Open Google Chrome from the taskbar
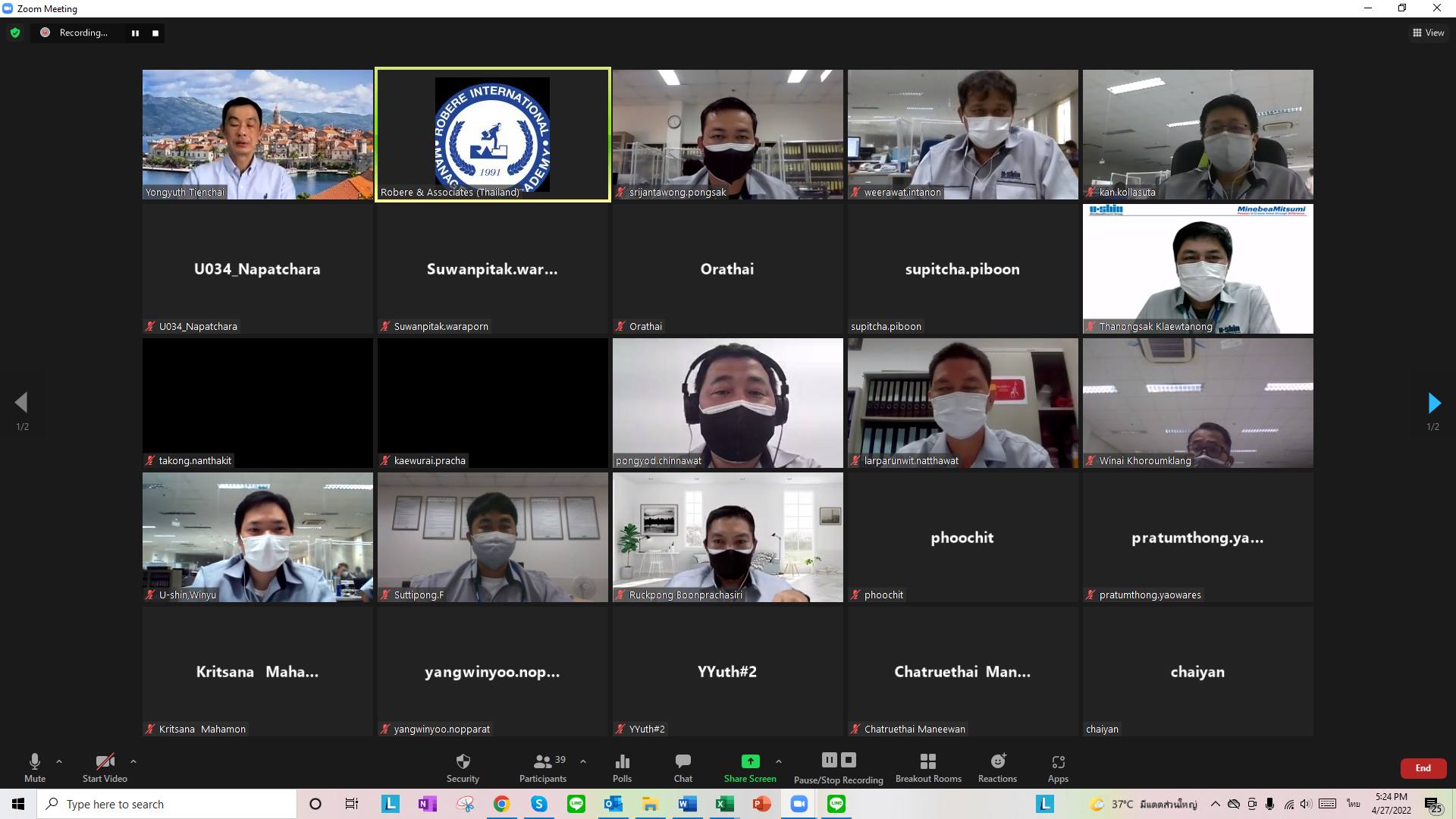Screen dimensions: 1456x819 pos(501,804)
